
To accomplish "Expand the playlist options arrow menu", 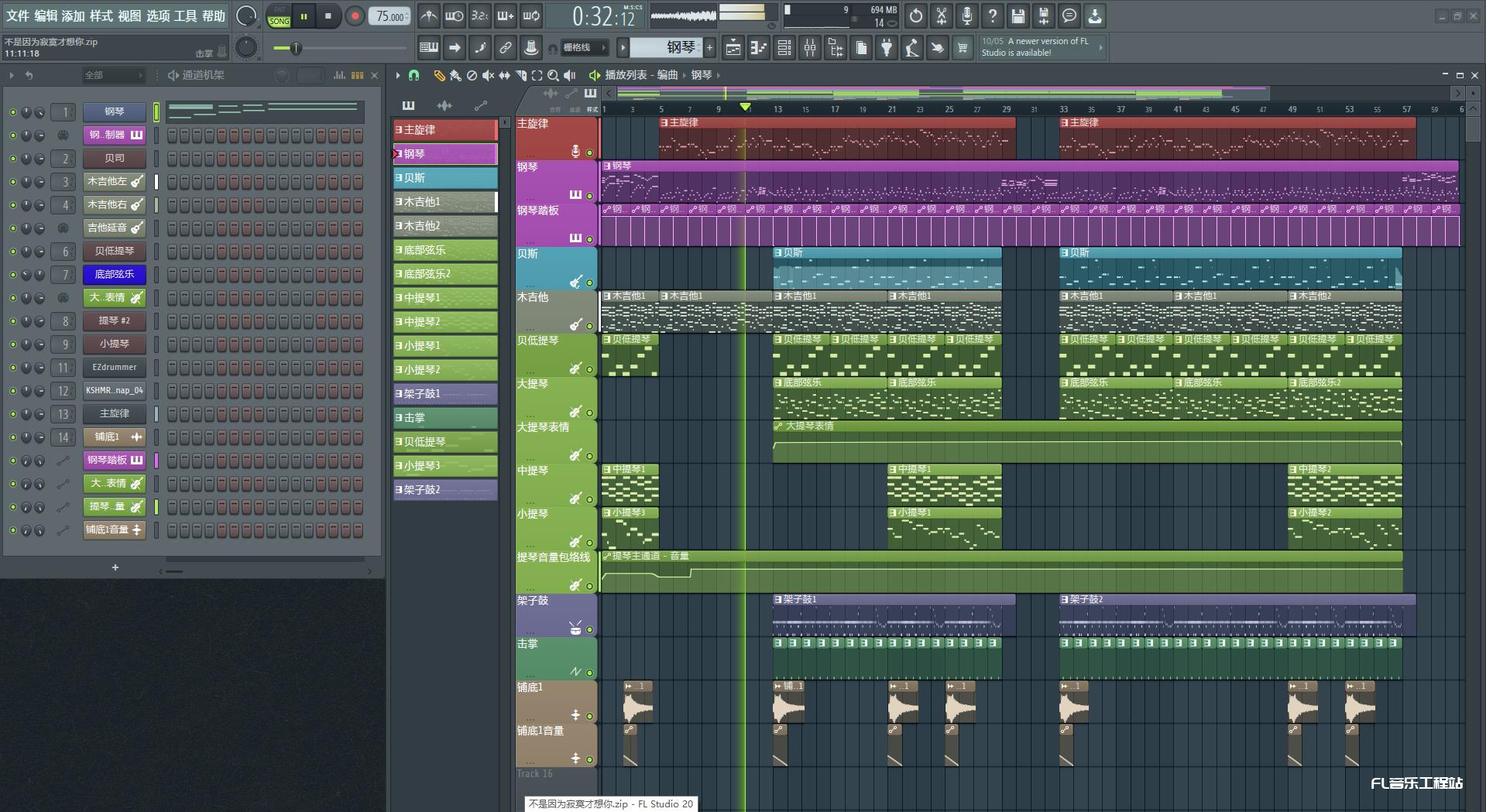I will [x=398, y=75].
